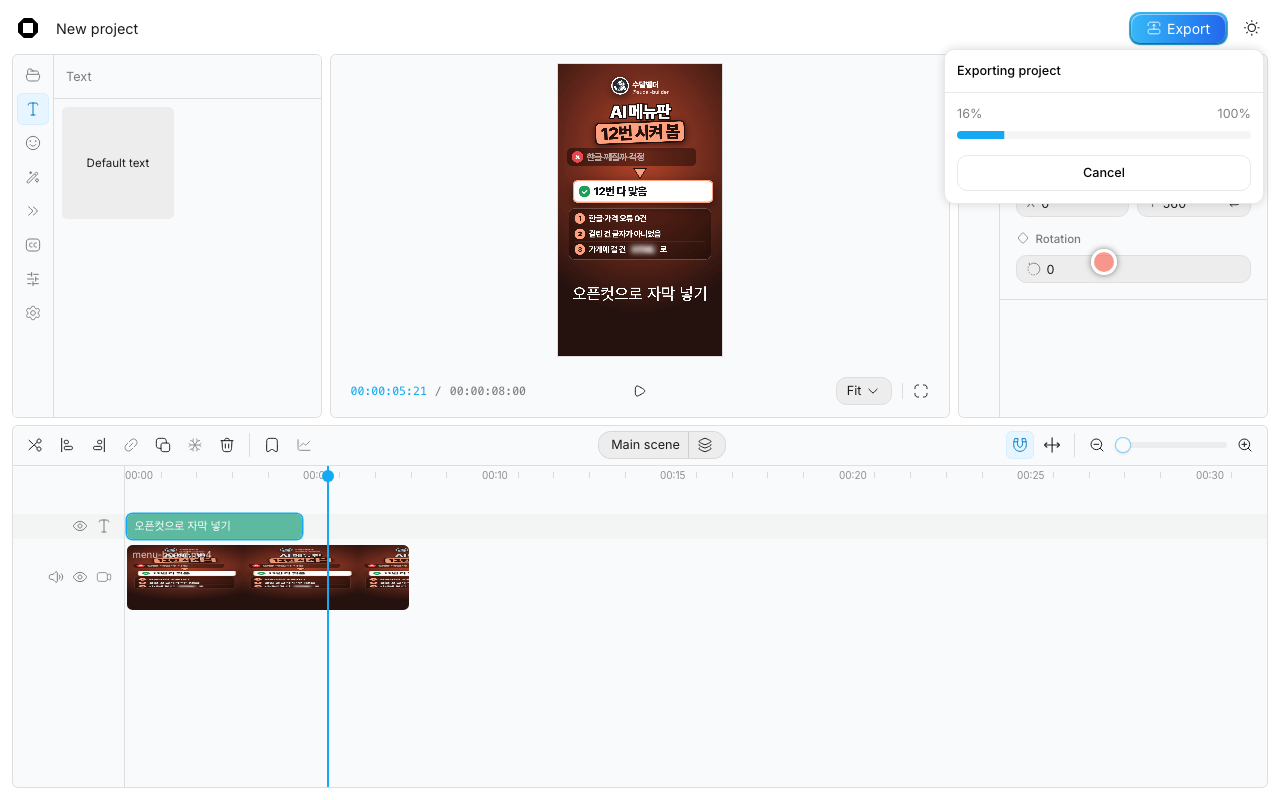Duplicate the selected clip with copy icon
Viewport: 1280px width, 800px height.
coord(163,445)
